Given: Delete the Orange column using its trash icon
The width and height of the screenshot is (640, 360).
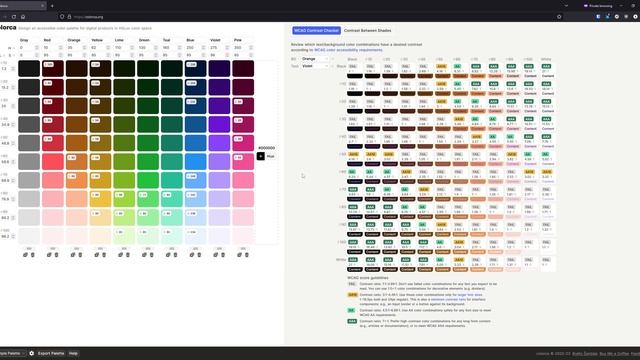Looking at the screenshot, I should click(x=80, y=255).
